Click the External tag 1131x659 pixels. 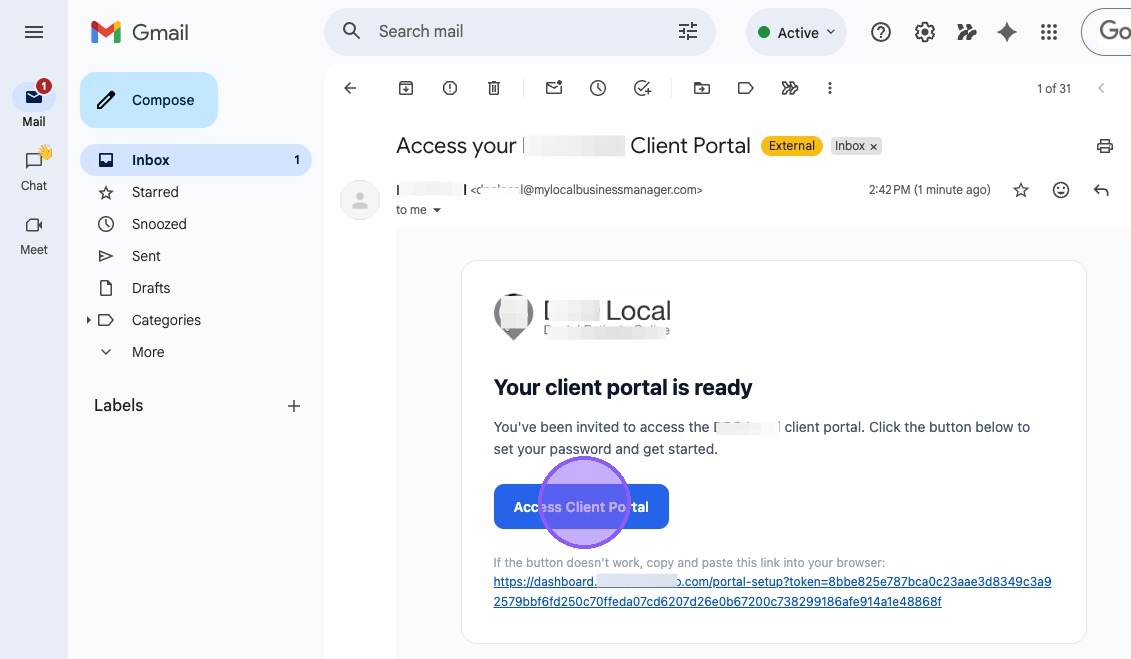(791, 146)
